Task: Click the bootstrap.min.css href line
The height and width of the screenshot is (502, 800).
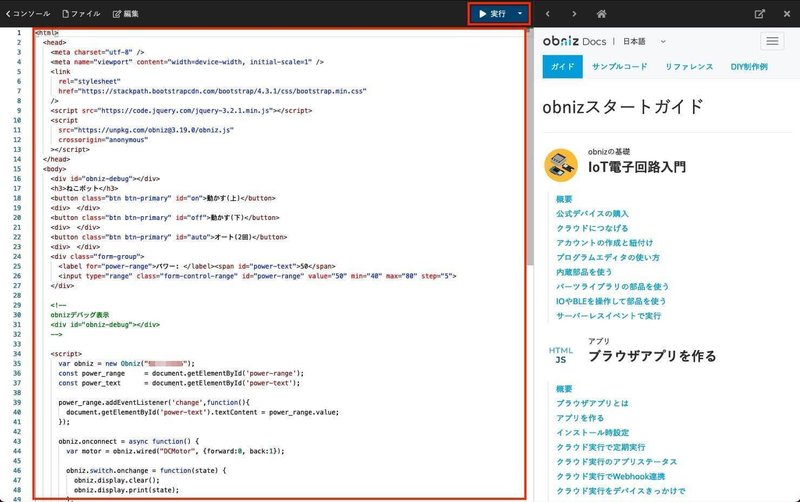Action: [x=212, y=91]
